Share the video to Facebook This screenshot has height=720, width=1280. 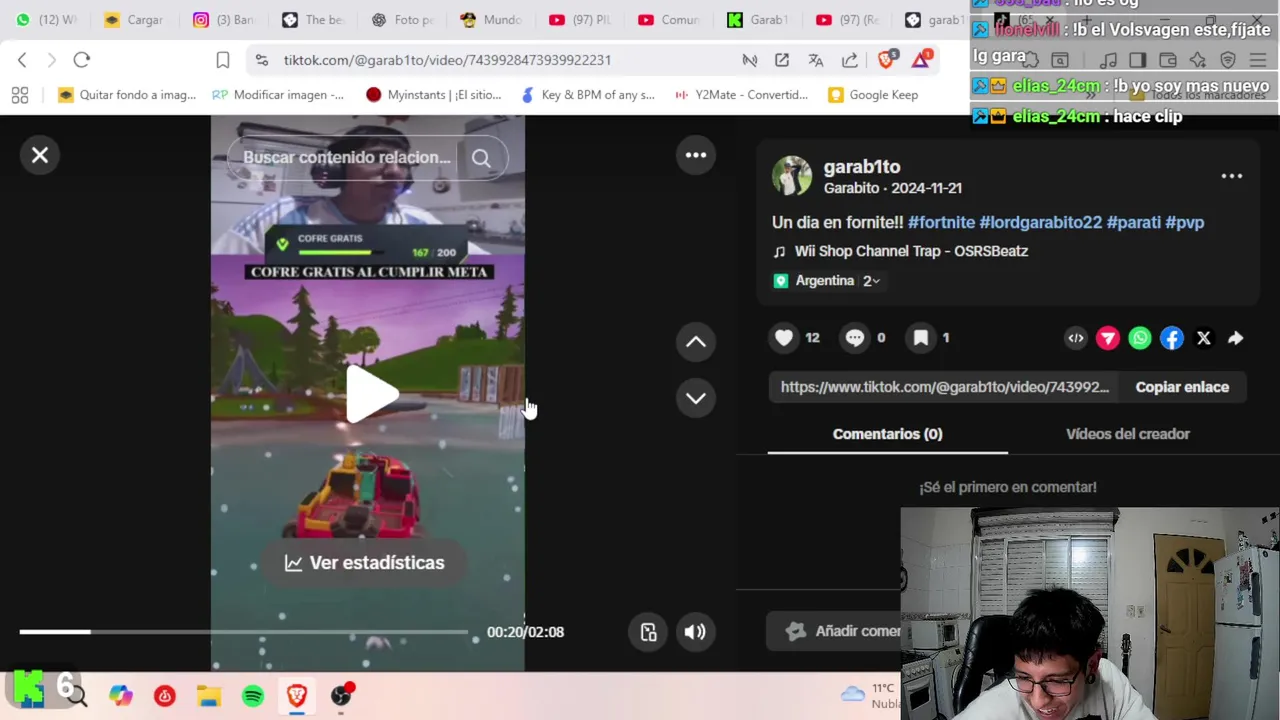pyautogui.click(x=1172, y=338)
